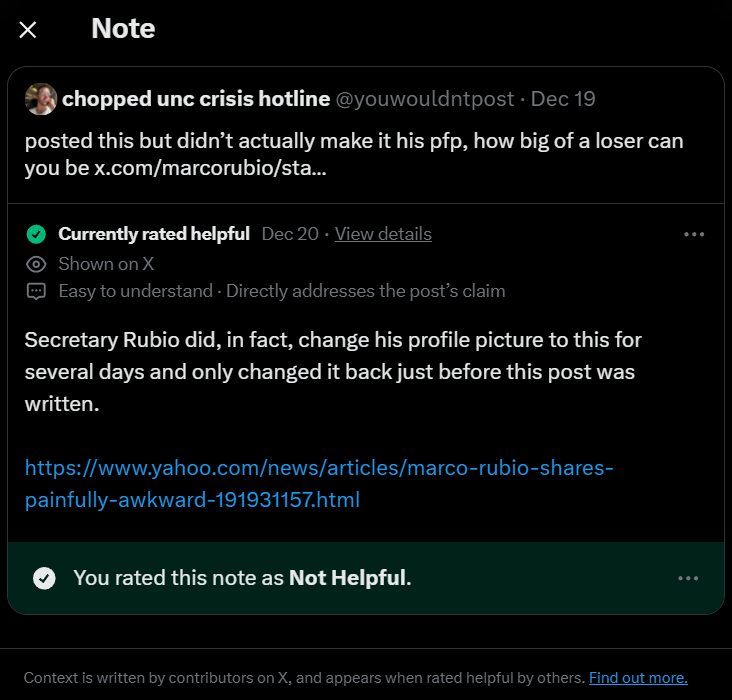Screen dimensions: 732x700
Task: Open the Find out more link
Action: (638, 678)
